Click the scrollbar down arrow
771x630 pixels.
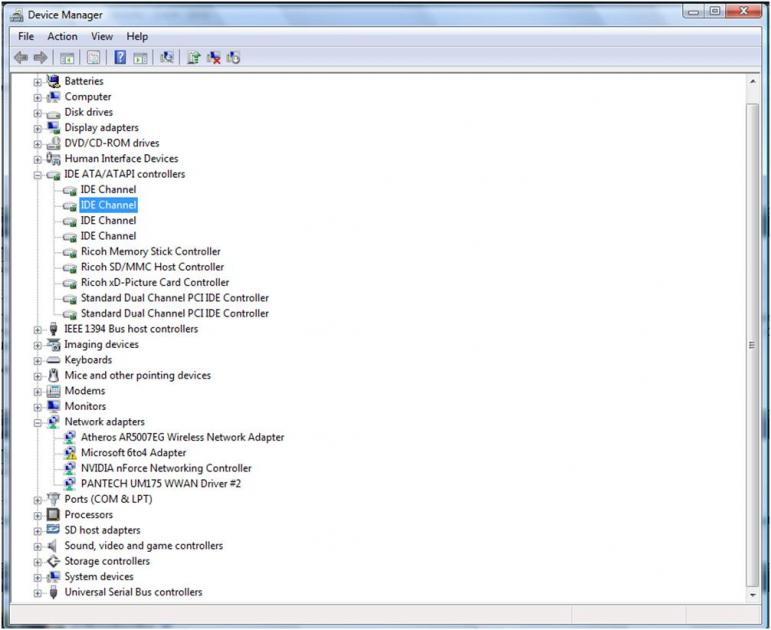(x=752, y=595)
